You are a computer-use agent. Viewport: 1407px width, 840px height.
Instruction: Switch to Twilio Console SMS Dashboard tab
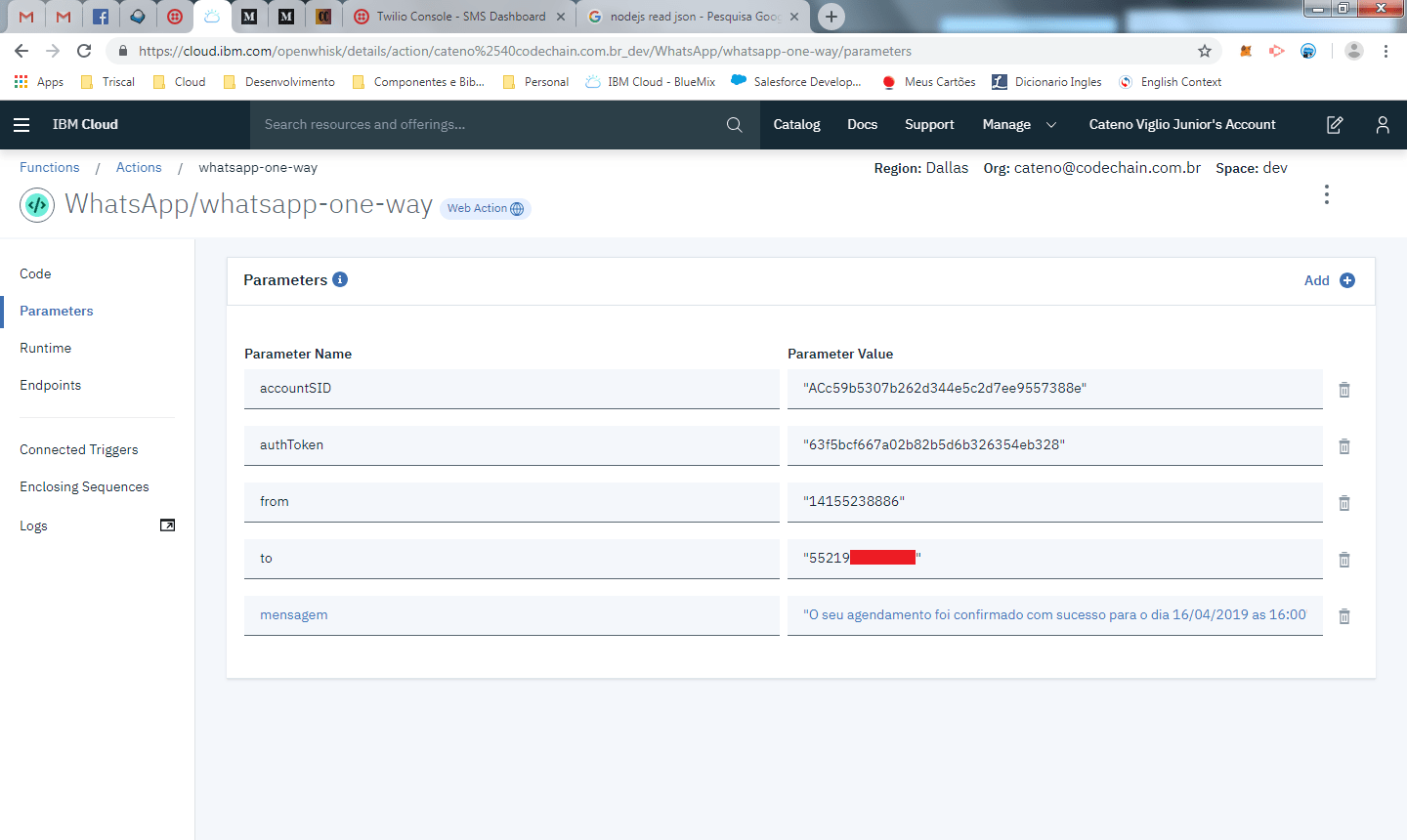click(x=459, y=17)
